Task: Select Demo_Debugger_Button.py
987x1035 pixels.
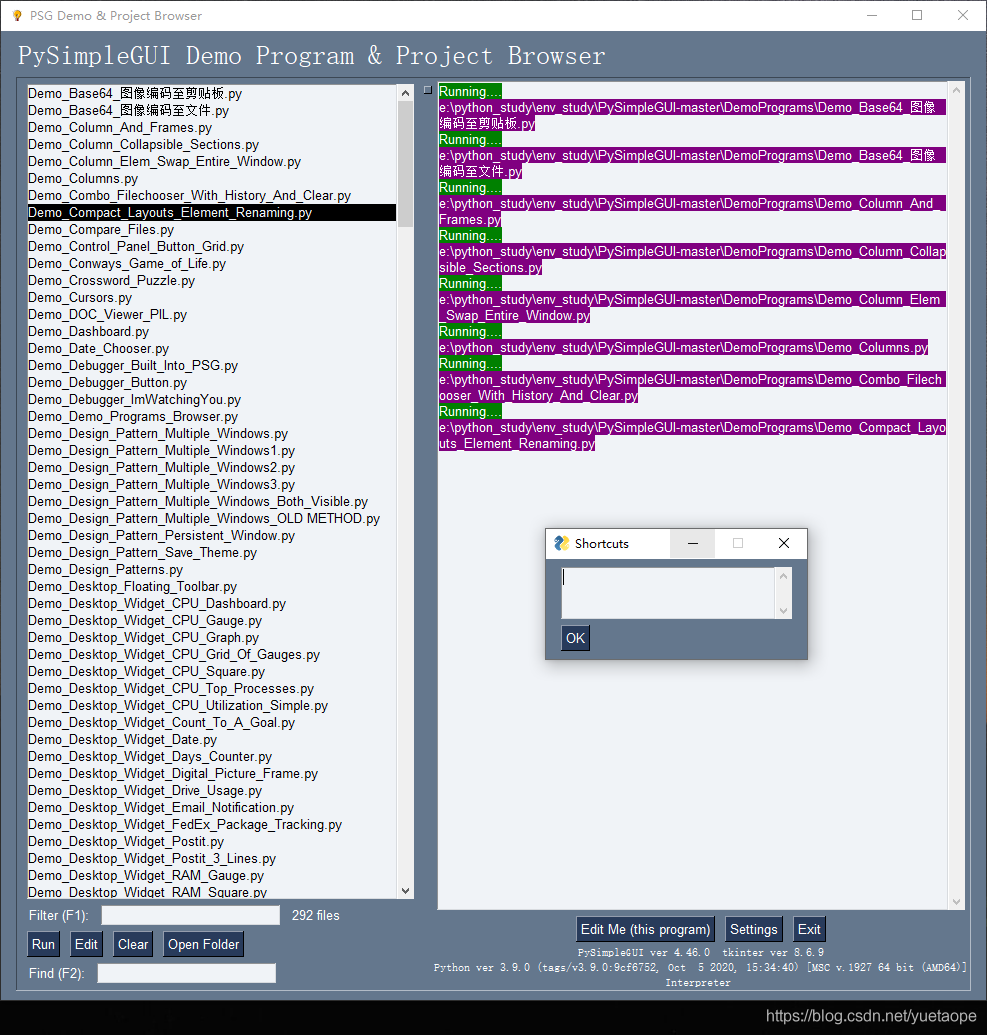Action: click(x=211, y=383)
